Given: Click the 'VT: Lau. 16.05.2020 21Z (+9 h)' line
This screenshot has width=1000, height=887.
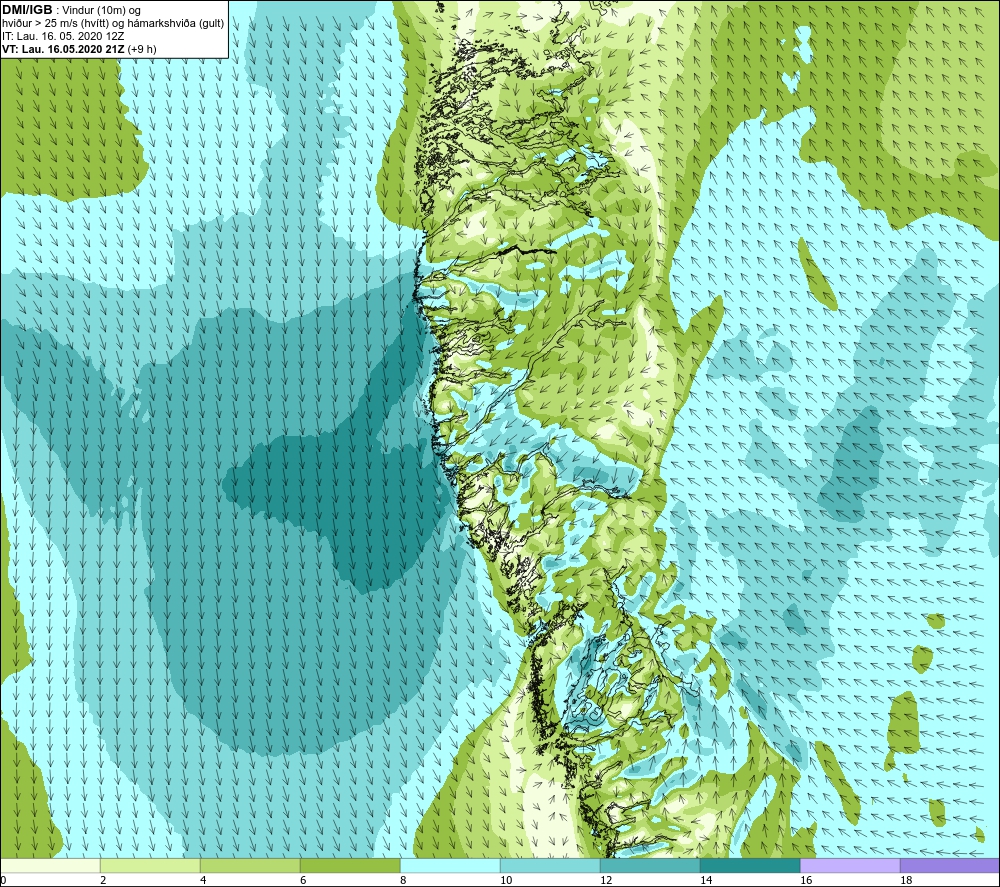Looking at the screenshot, I should [x=79, y=49].
